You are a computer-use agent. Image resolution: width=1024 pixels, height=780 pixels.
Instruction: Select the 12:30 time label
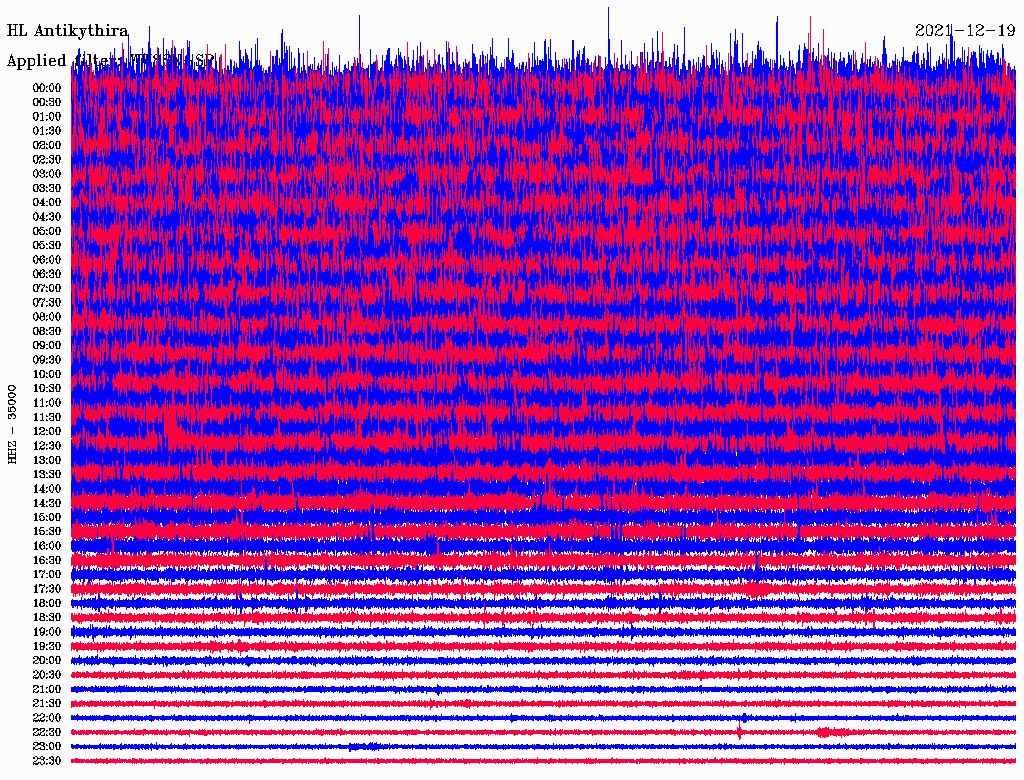click(47, 446)
